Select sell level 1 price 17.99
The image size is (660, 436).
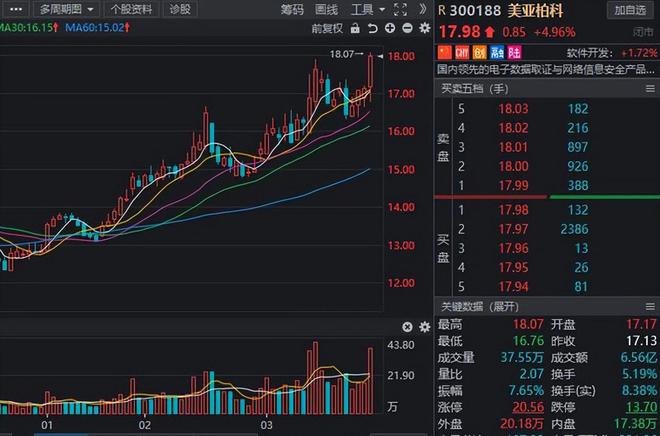pos(513,186)
